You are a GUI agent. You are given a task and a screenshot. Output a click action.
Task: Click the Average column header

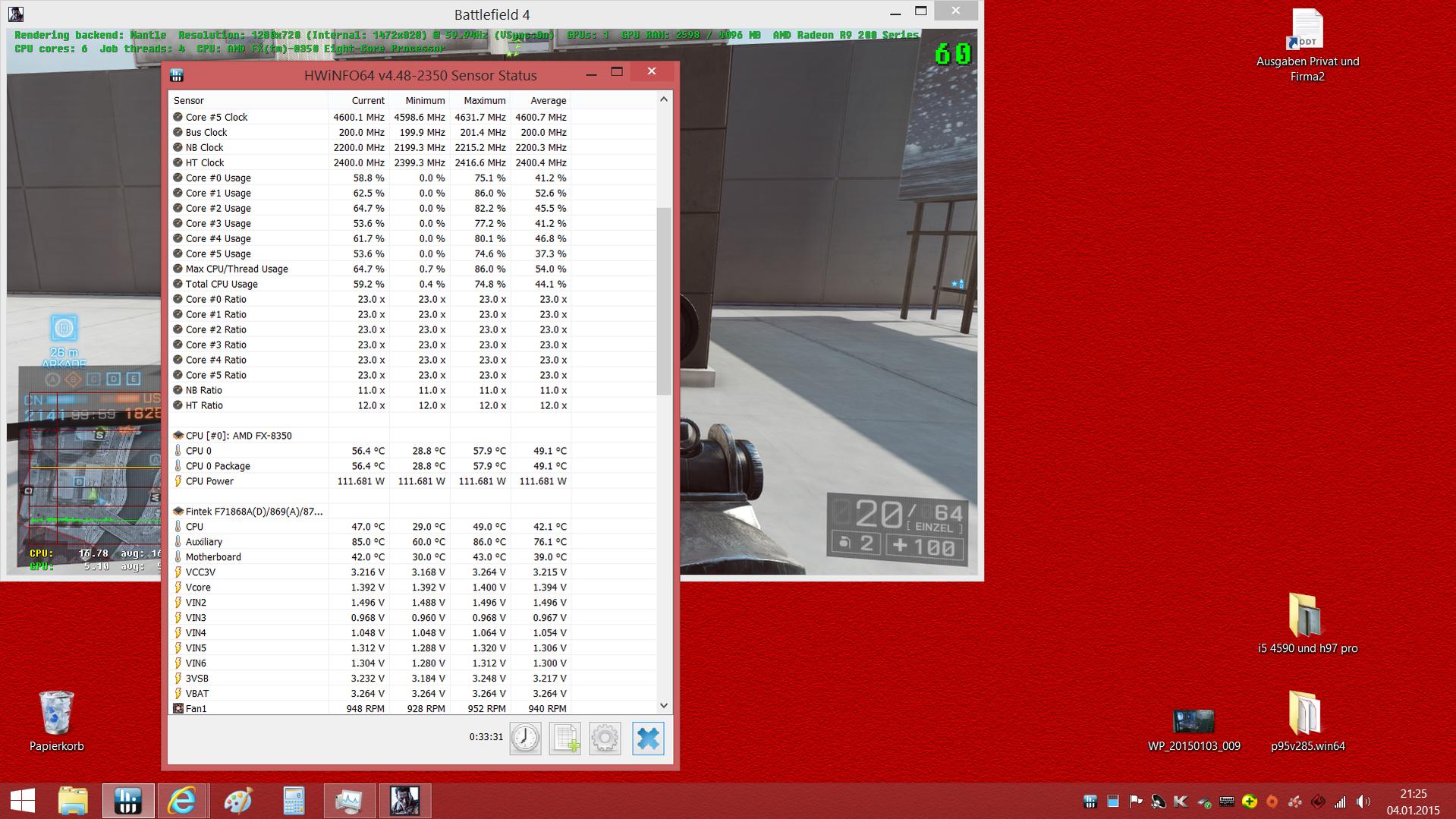coord(540,100)
